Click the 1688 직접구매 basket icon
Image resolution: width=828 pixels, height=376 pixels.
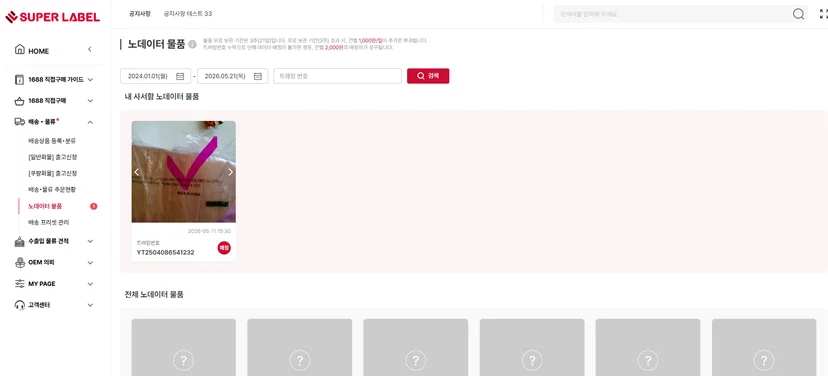click(20, 101)
